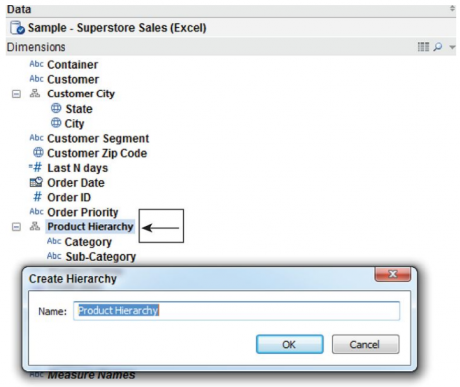This screenshot has width=460, height=387.
Task: Select the City field under Customer City
Action: (x=74, y=124)
